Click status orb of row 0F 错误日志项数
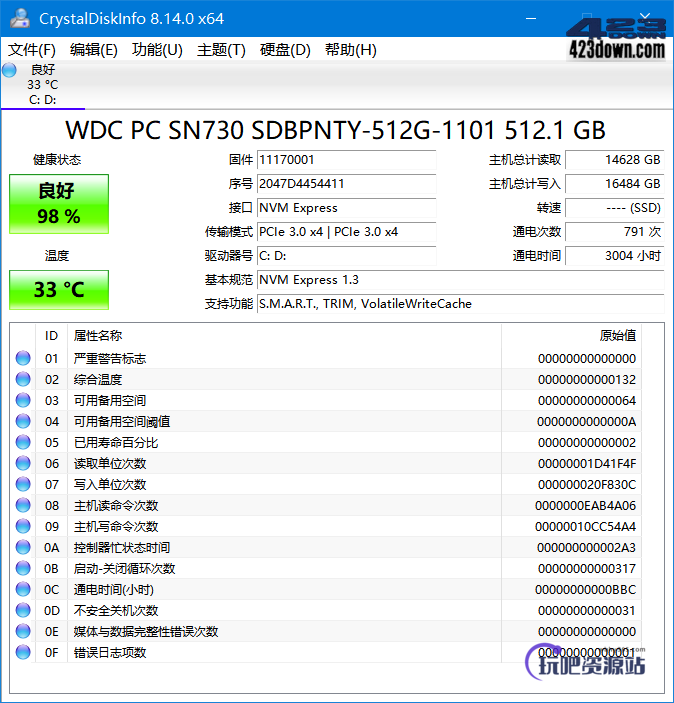The height and width of the screenshot is (703, 674). [x=23, y=652]
